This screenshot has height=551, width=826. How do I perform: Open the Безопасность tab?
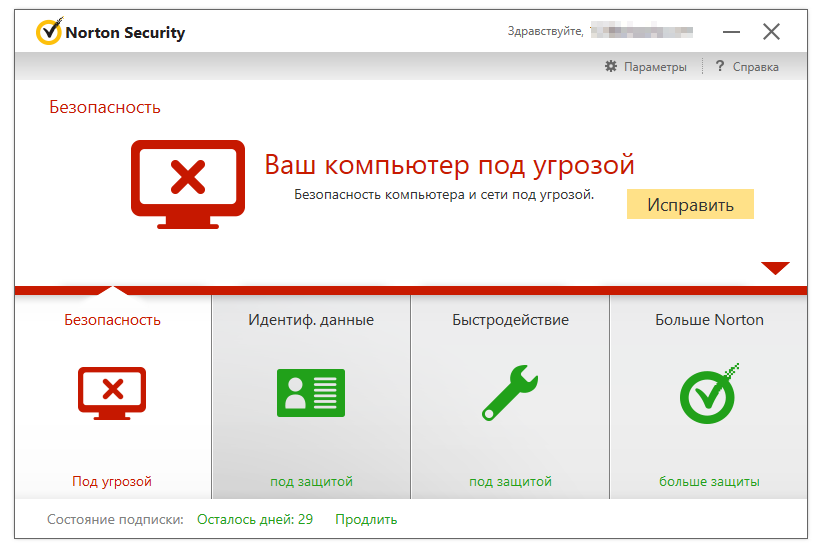coord(113,396)
